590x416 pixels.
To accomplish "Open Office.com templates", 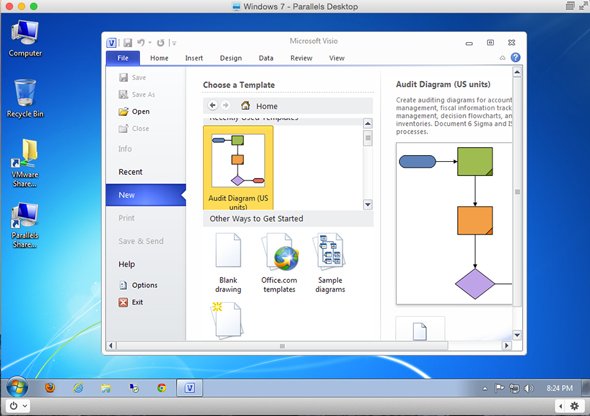I will click(x=279, y=263).
